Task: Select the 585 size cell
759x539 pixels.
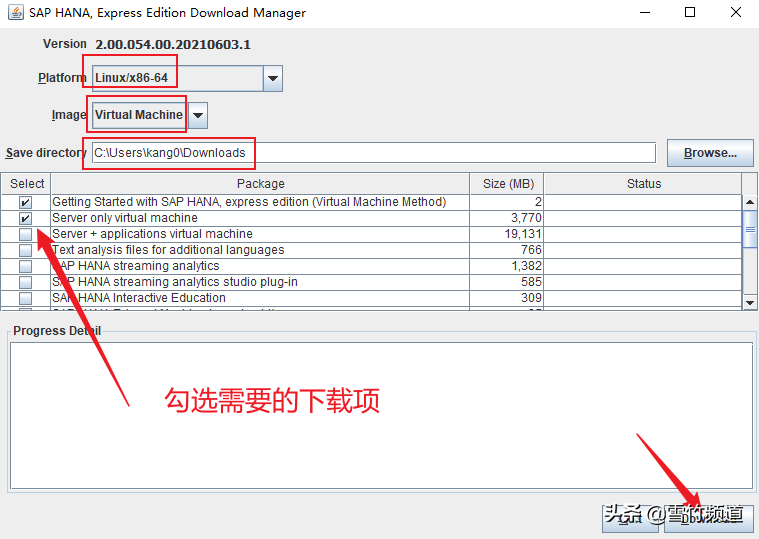Action: coord(506,282)
